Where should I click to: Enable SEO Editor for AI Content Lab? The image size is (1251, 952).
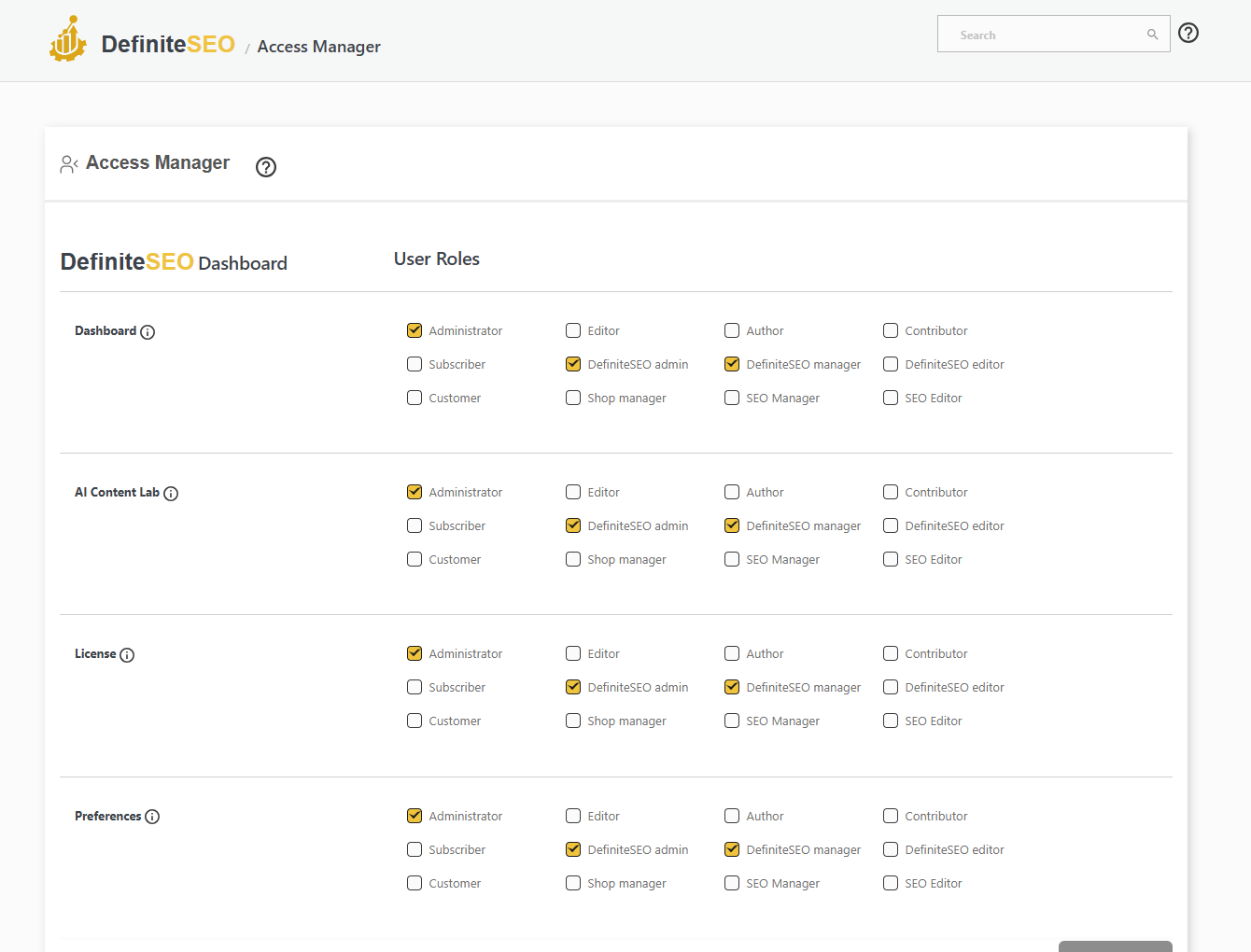click(891, 559)
